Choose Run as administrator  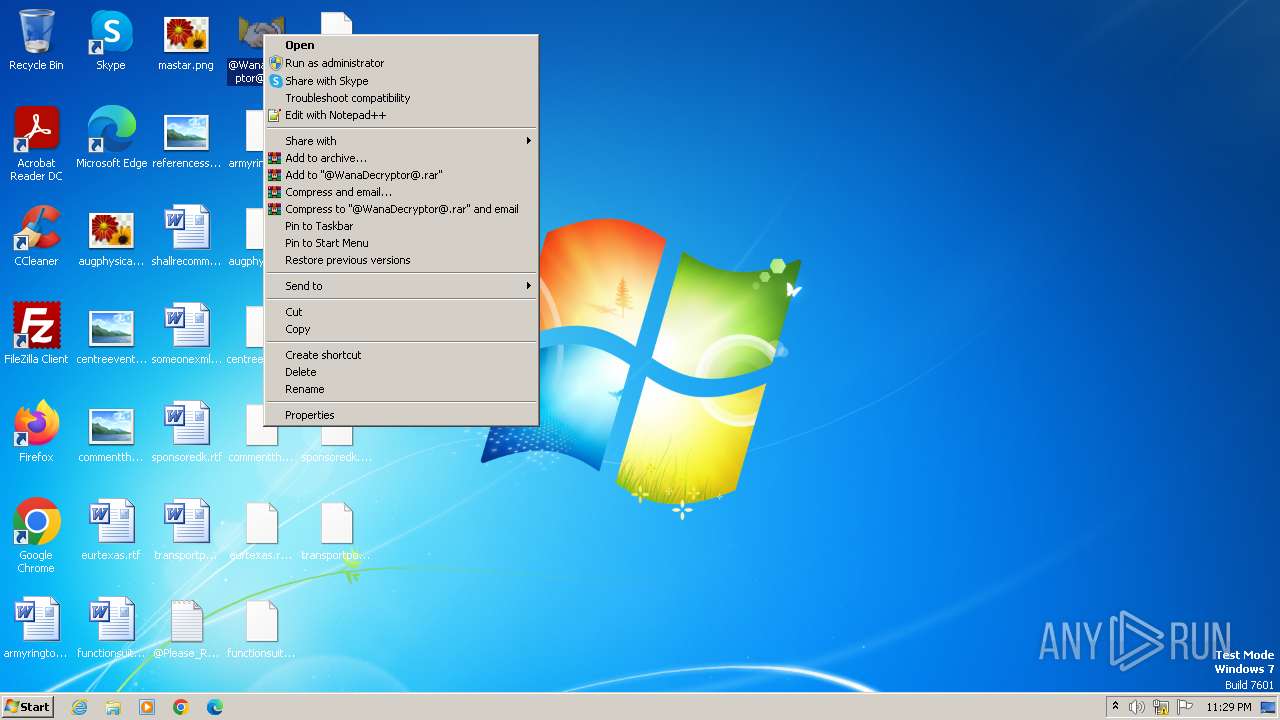[401, 63]
